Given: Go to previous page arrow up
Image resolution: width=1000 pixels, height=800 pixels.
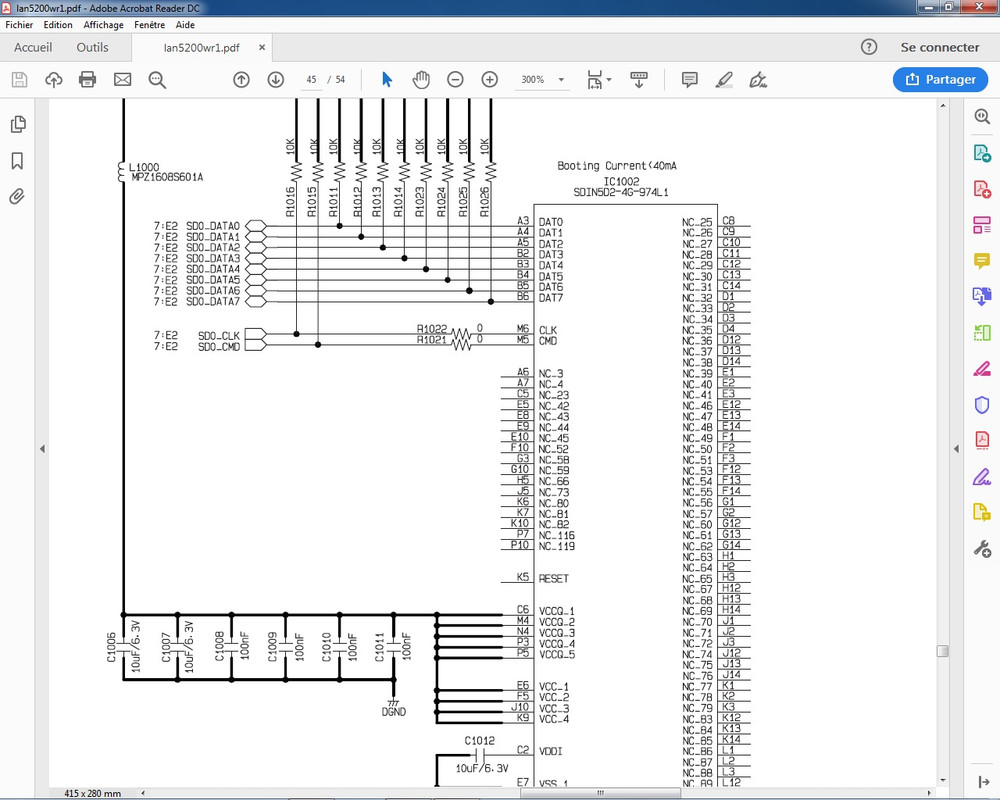Looking at the screenshot, I should tap(241, 80).
